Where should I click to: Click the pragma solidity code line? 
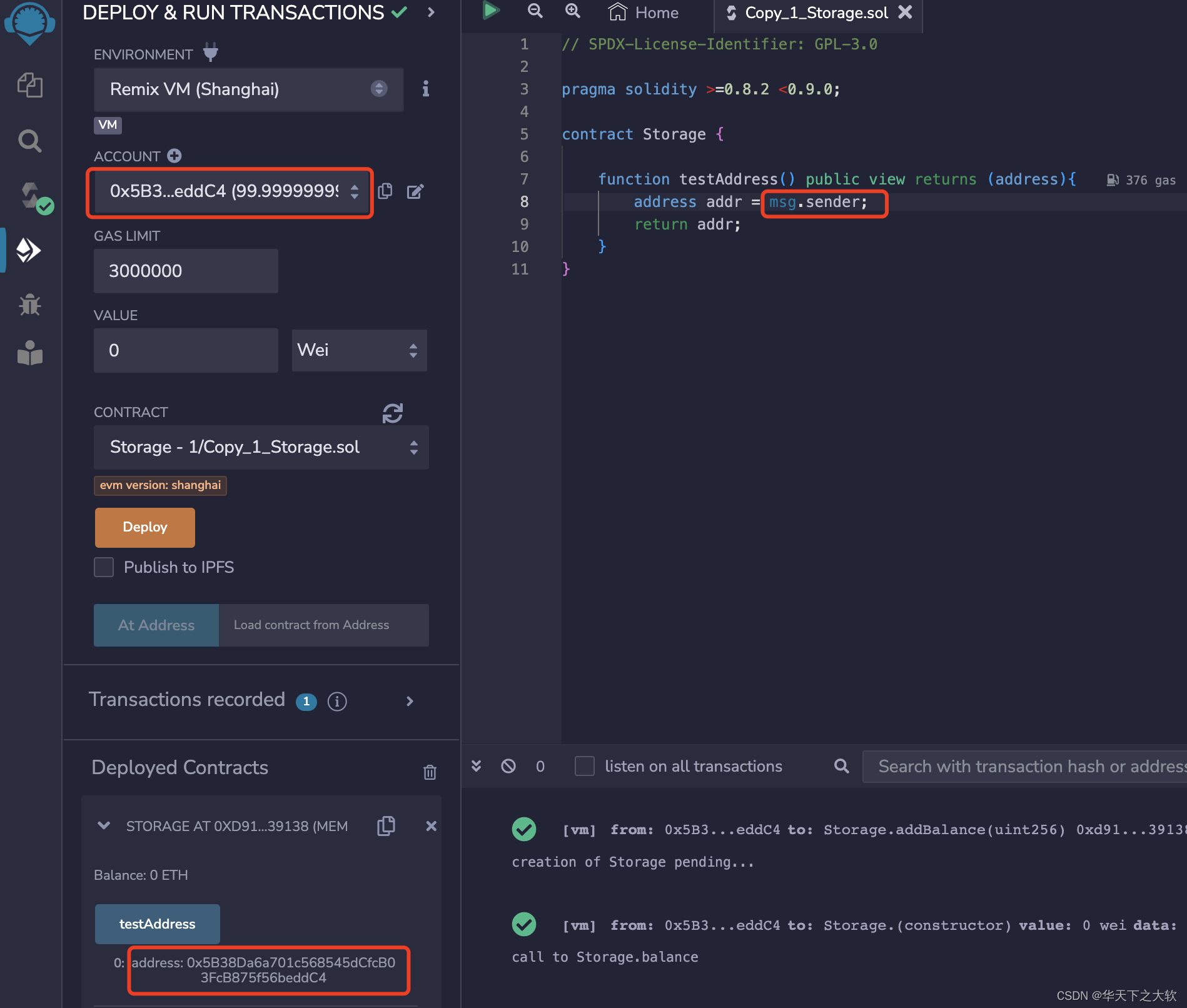pos(700,89)
